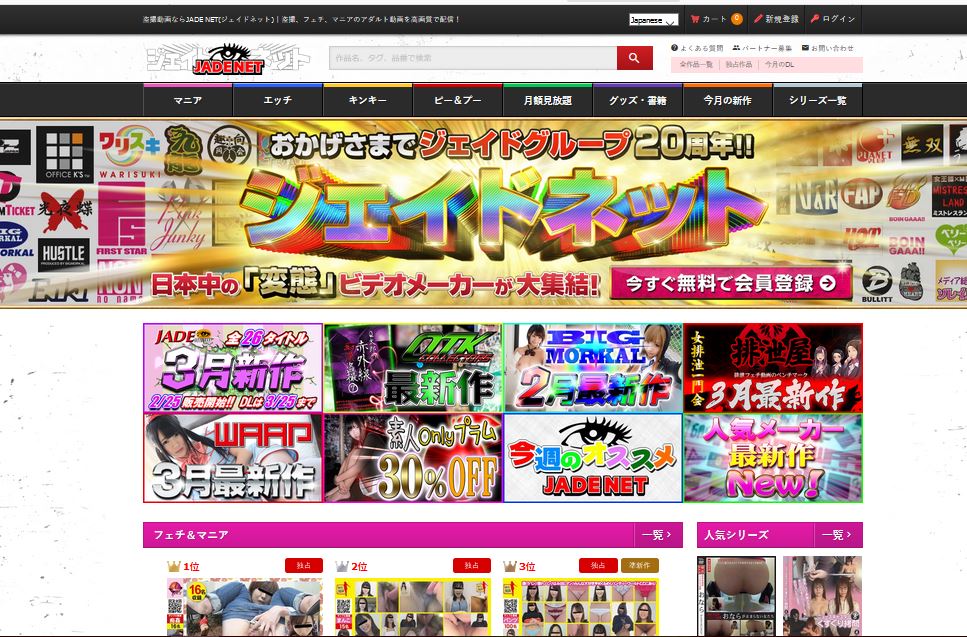Open the 人気メーカー最新作 New! banner
The image size is (967, 637).
pos(773,458)
